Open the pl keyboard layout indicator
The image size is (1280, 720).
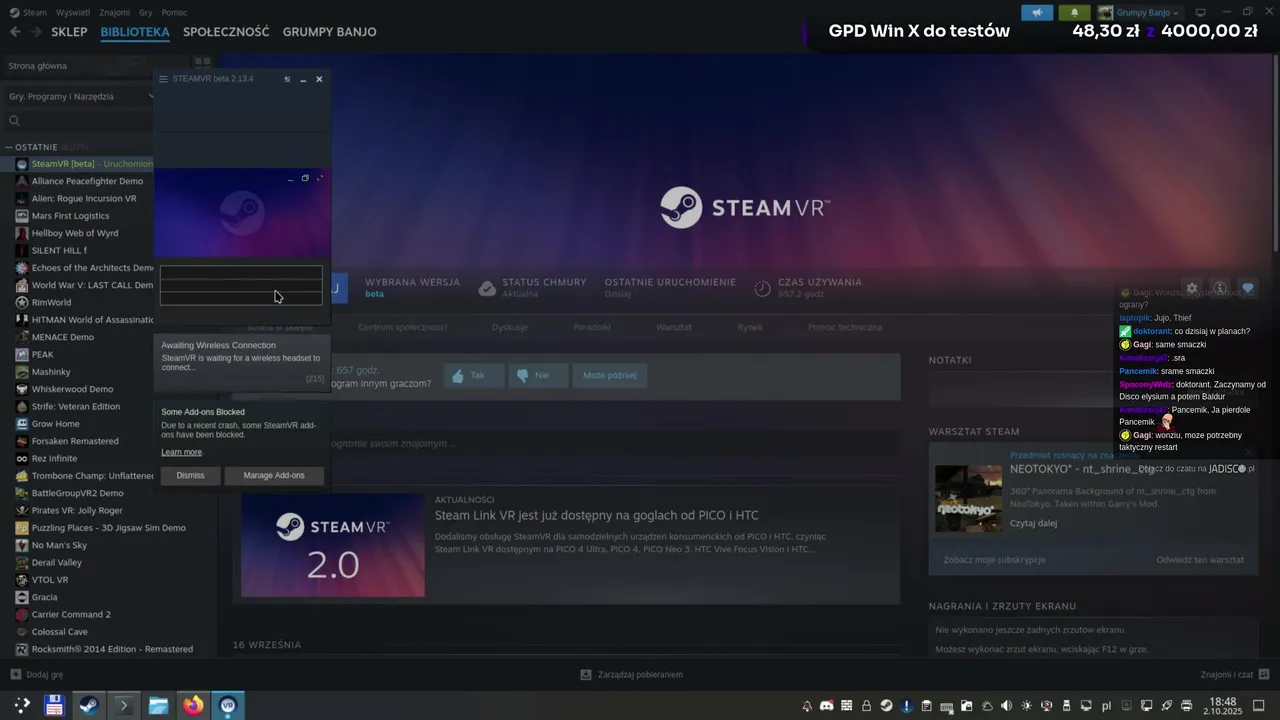tap(1106, 706)
